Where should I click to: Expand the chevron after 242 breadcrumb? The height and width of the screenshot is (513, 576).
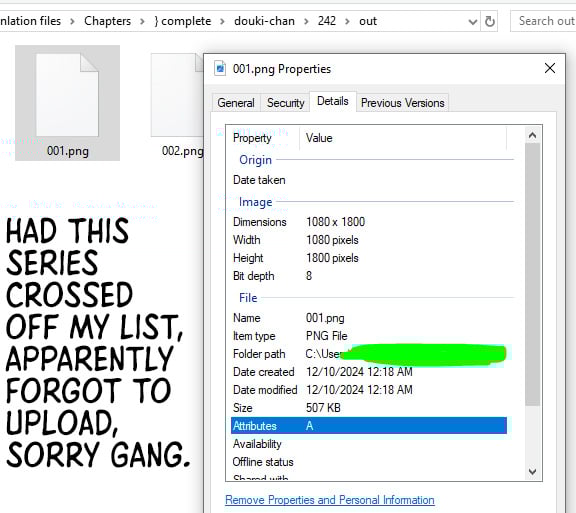tap(347, 22)
